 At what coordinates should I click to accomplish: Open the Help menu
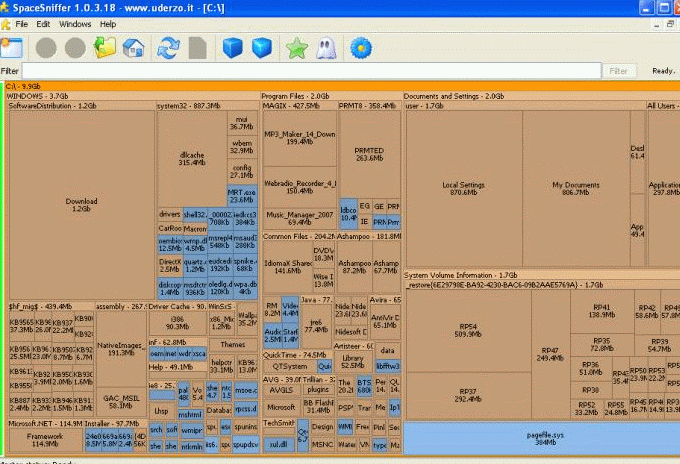coord(107,23)
